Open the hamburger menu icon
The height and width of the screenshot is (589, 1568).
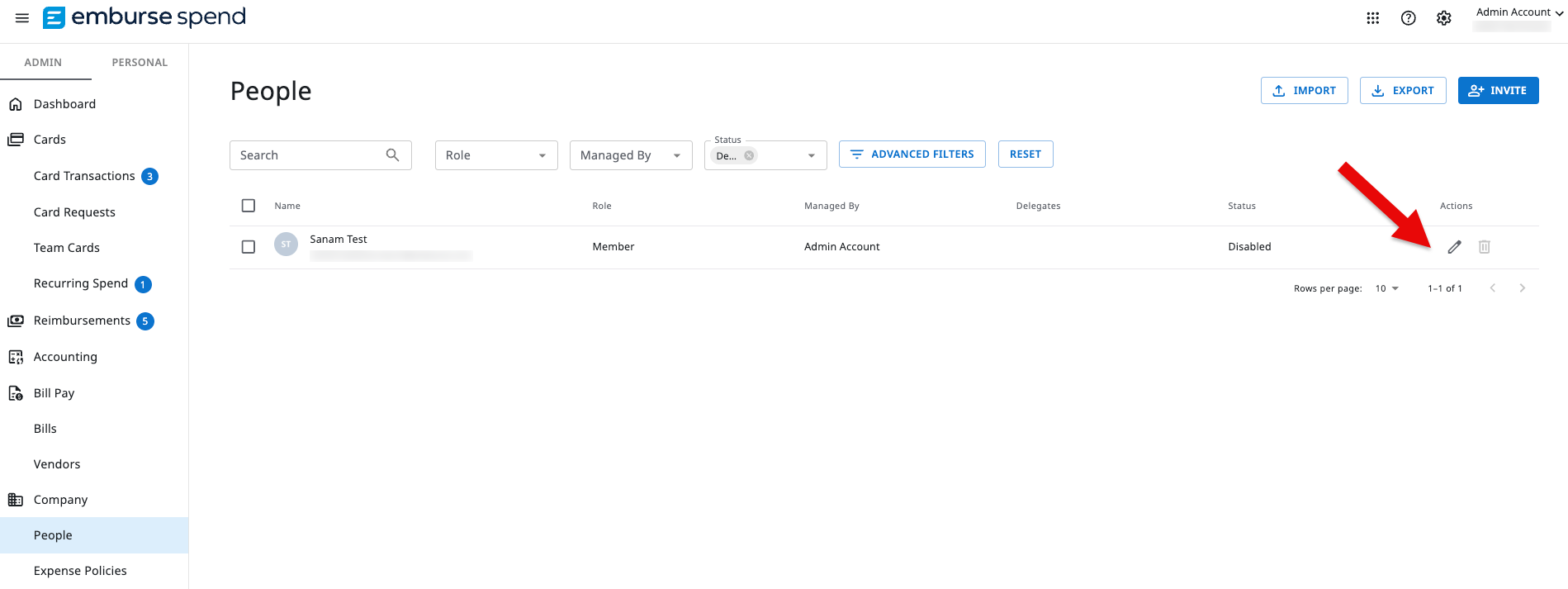click(x=22, y=18)
